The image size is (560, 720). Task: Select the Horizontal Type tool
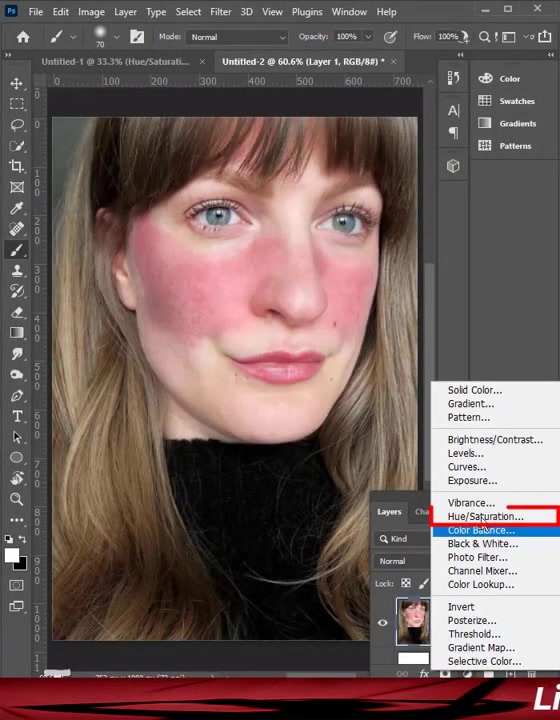click(17, 416)
